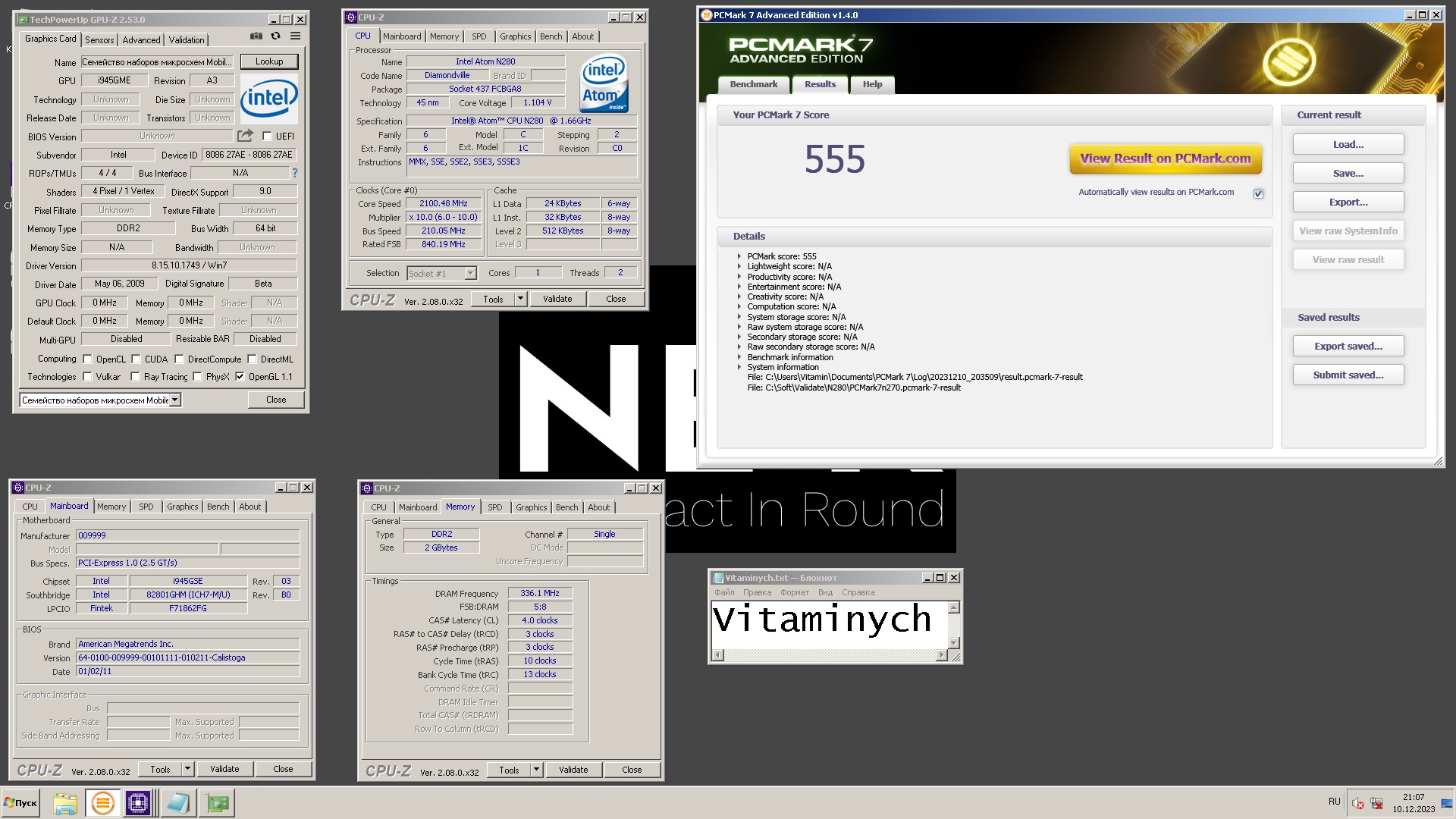Toggle the OpenCL checkbox
This screenshot has height=819, width=1456.
[87, 359]
